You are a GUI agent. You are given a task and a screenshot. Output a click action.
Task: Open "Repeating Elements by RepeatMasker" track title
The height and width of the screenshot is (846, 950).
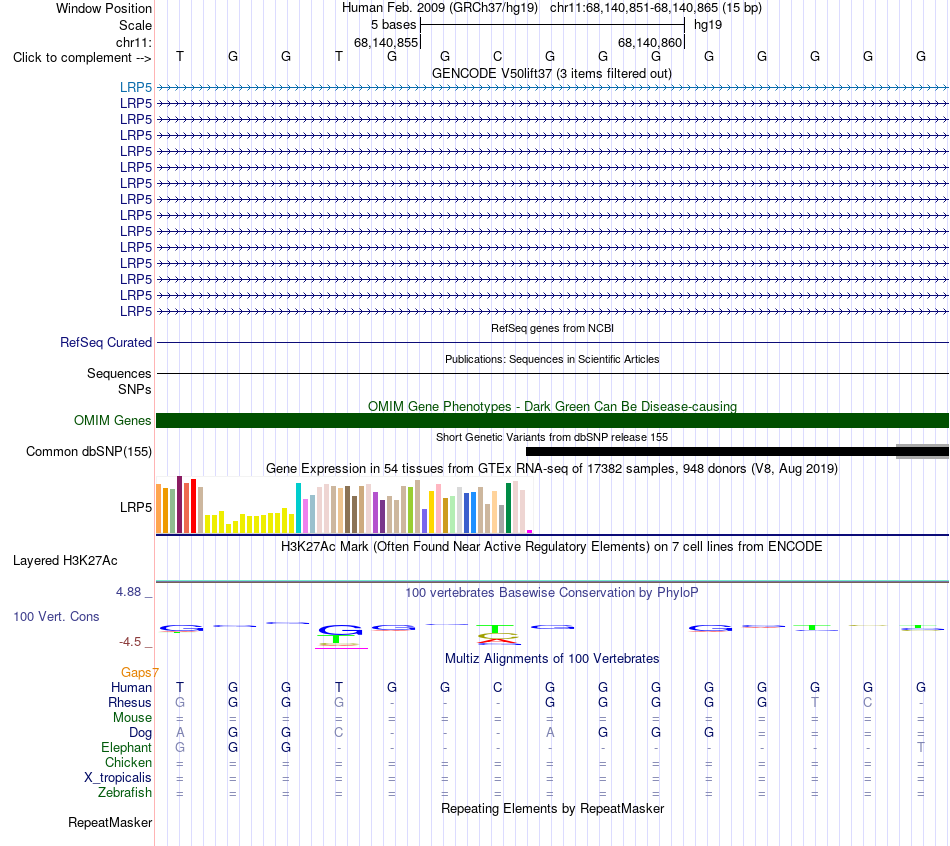pos(552,808)
